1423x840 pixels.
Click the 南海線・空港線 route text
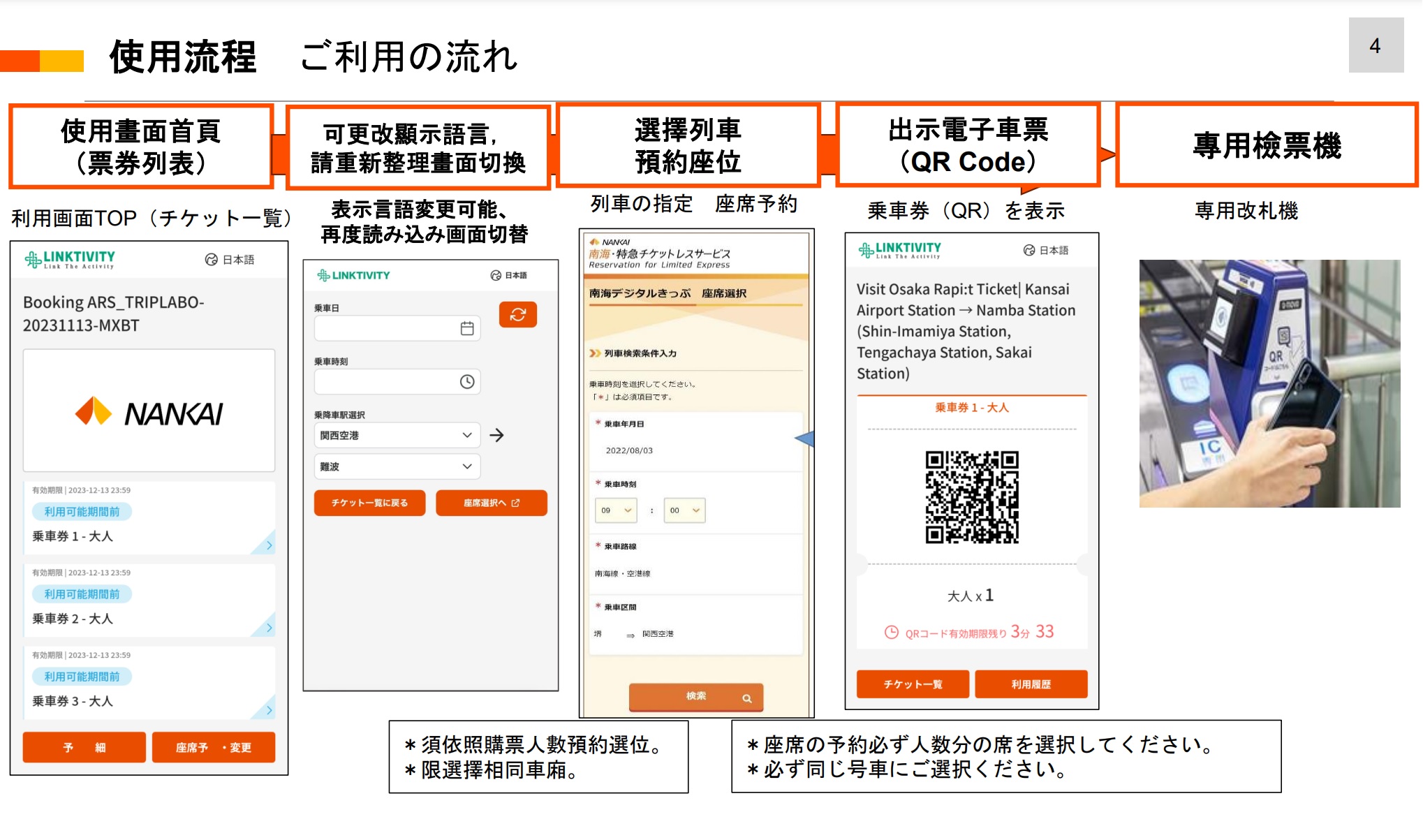pyautogui.click(x=622, y=573)
